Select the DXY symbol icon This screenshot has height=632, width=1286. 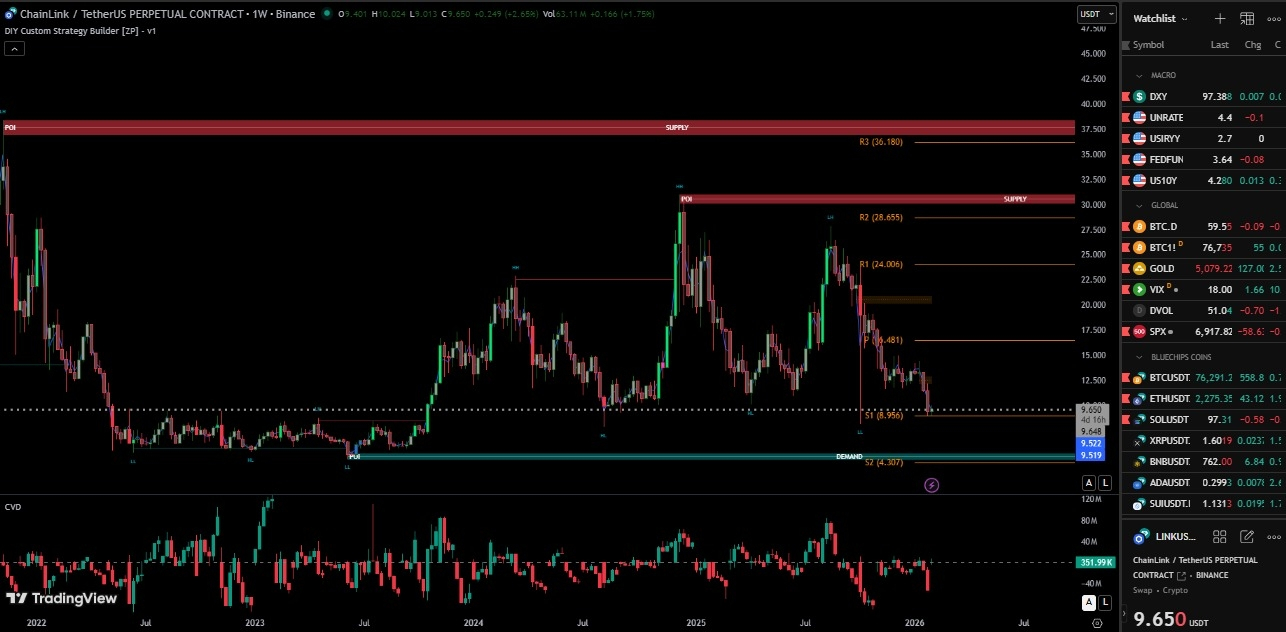point(1139,97)
